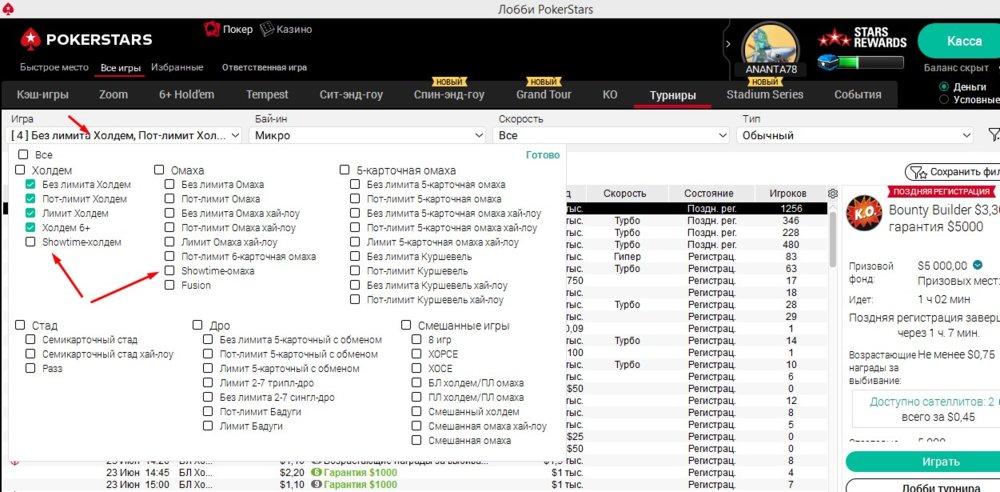Uncheck Без лимита Холдем

(31, 184)
